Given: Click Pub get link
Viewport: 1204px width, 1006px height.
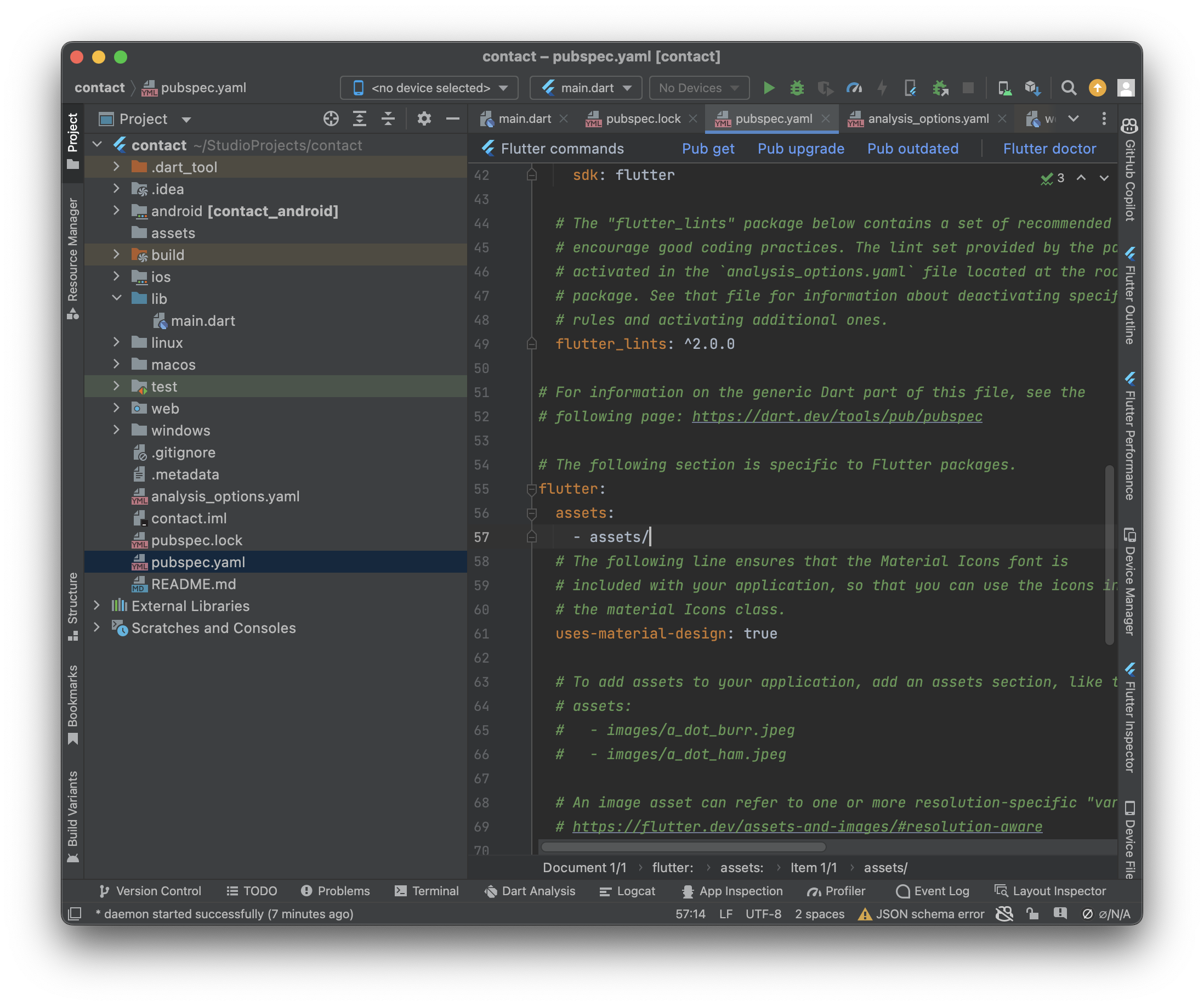Looking at the screenshot, I should point(708,149).
